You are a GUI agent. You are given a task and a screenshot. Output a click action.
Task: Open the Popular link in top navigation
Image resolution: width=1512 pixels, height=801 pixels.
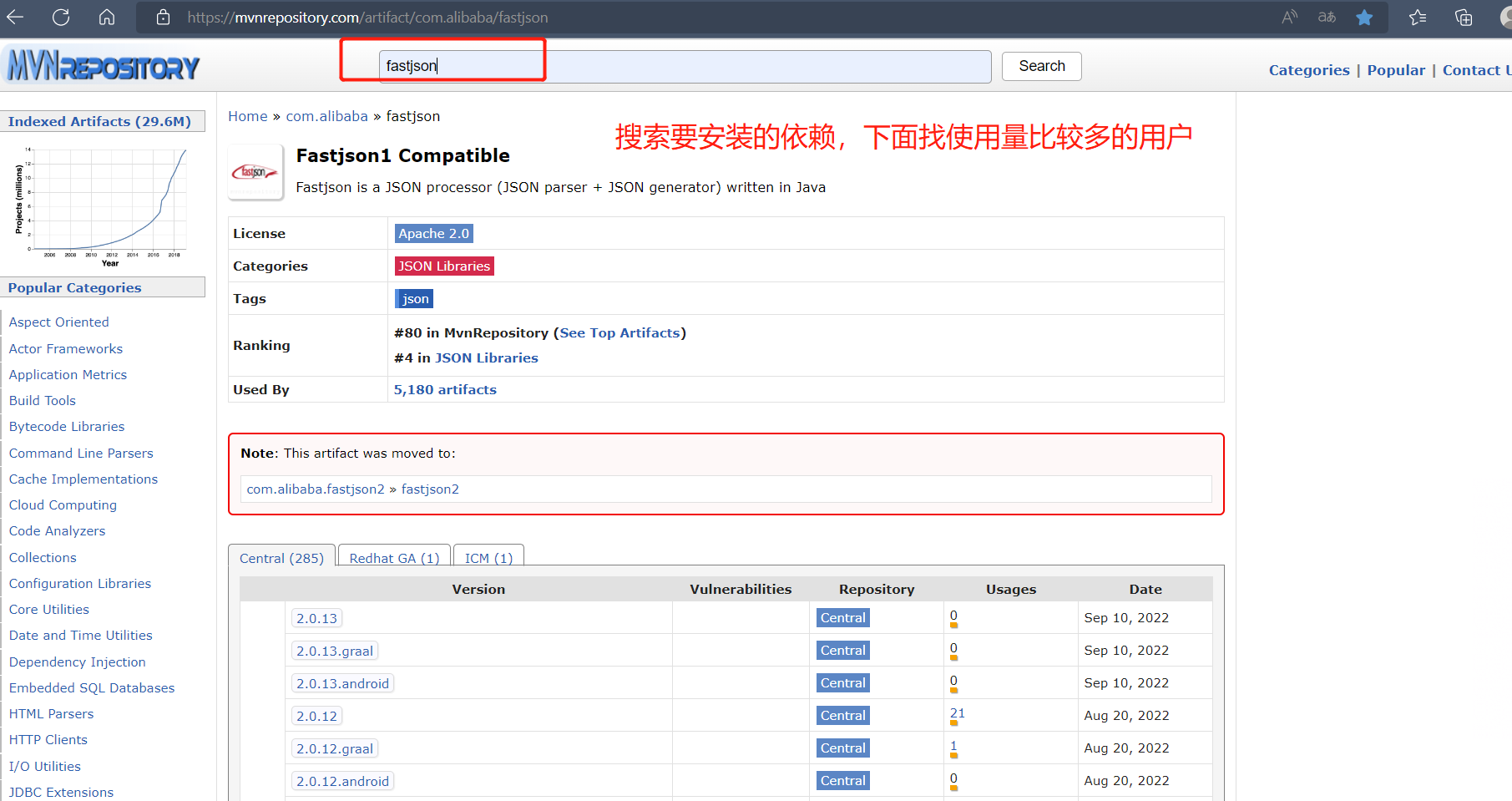[x=1396, y=70]
